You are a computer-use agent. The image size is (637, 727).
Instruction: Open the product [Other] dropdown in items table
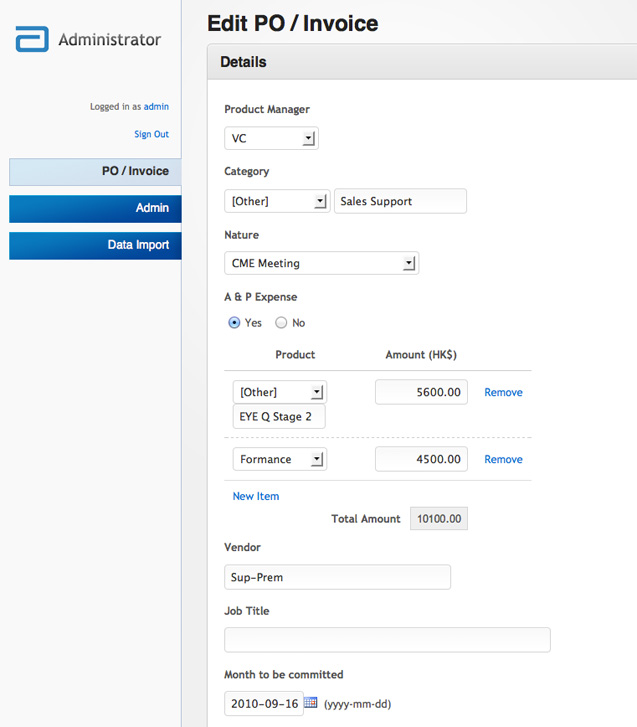(280, 392)
